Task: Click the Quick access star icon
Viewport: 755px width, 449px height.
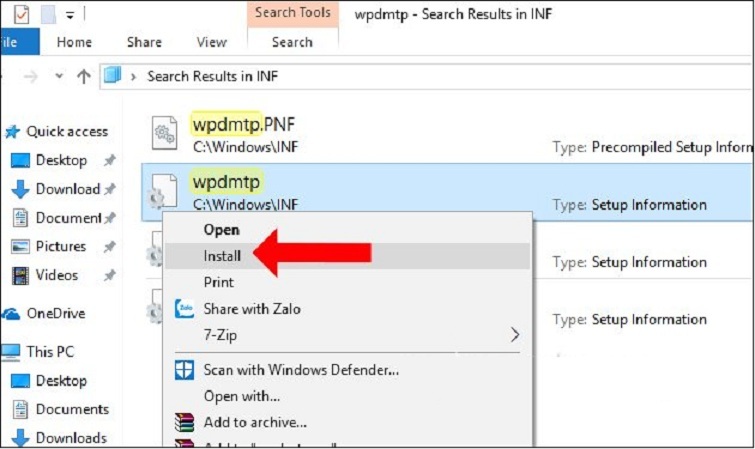Action: coord(13,131)
